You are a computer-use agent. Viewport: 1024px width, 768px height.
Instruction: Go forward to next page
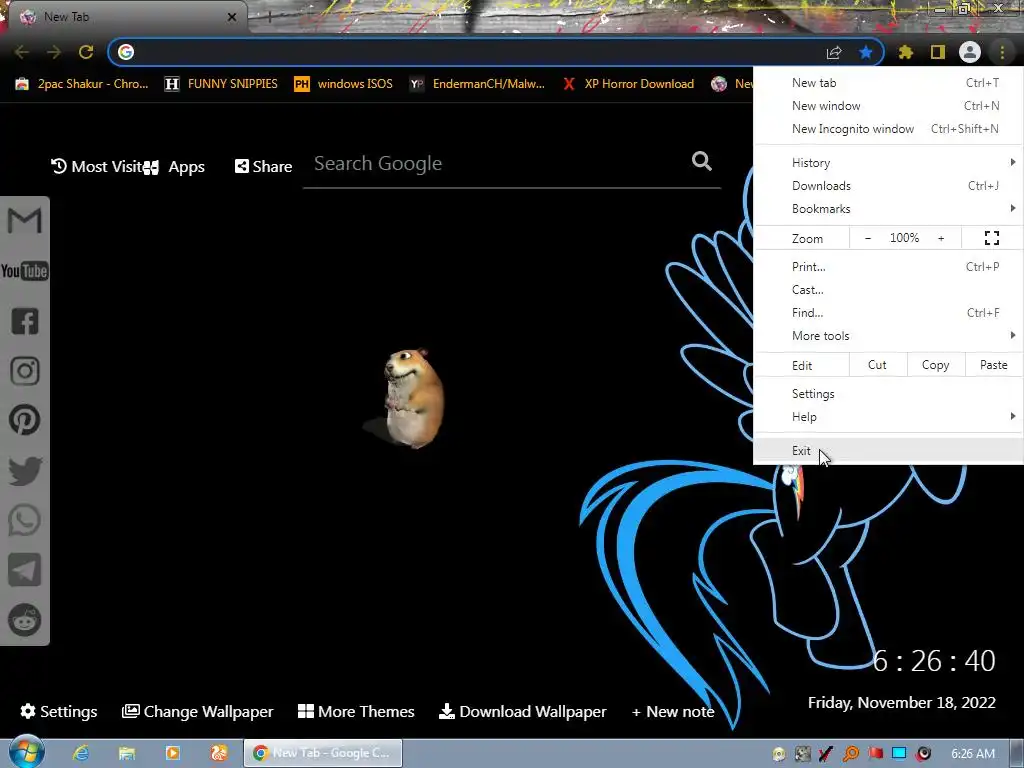click(x=54, y=52)
